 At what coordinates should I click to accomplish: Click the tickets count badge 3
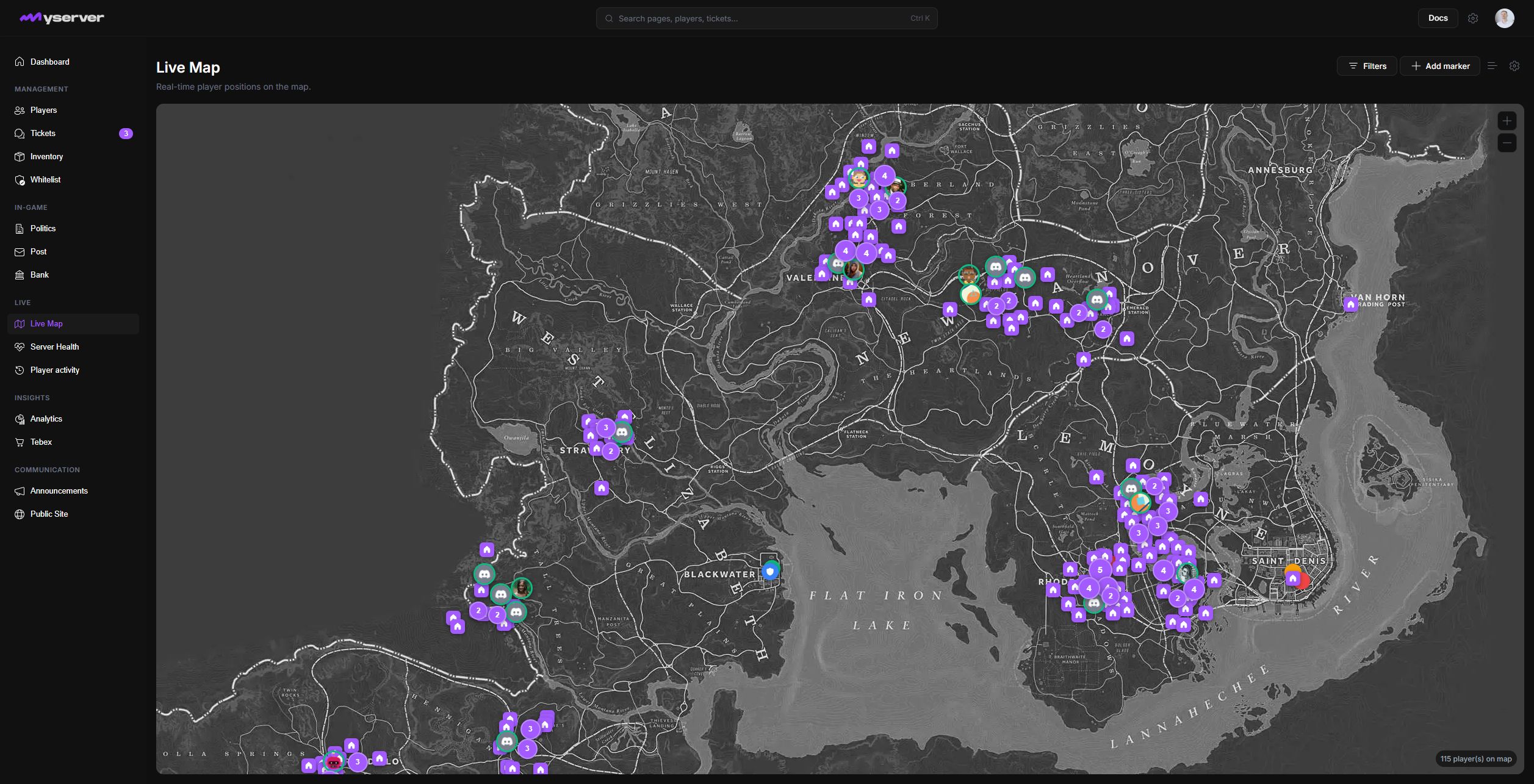tap(126, 133)
